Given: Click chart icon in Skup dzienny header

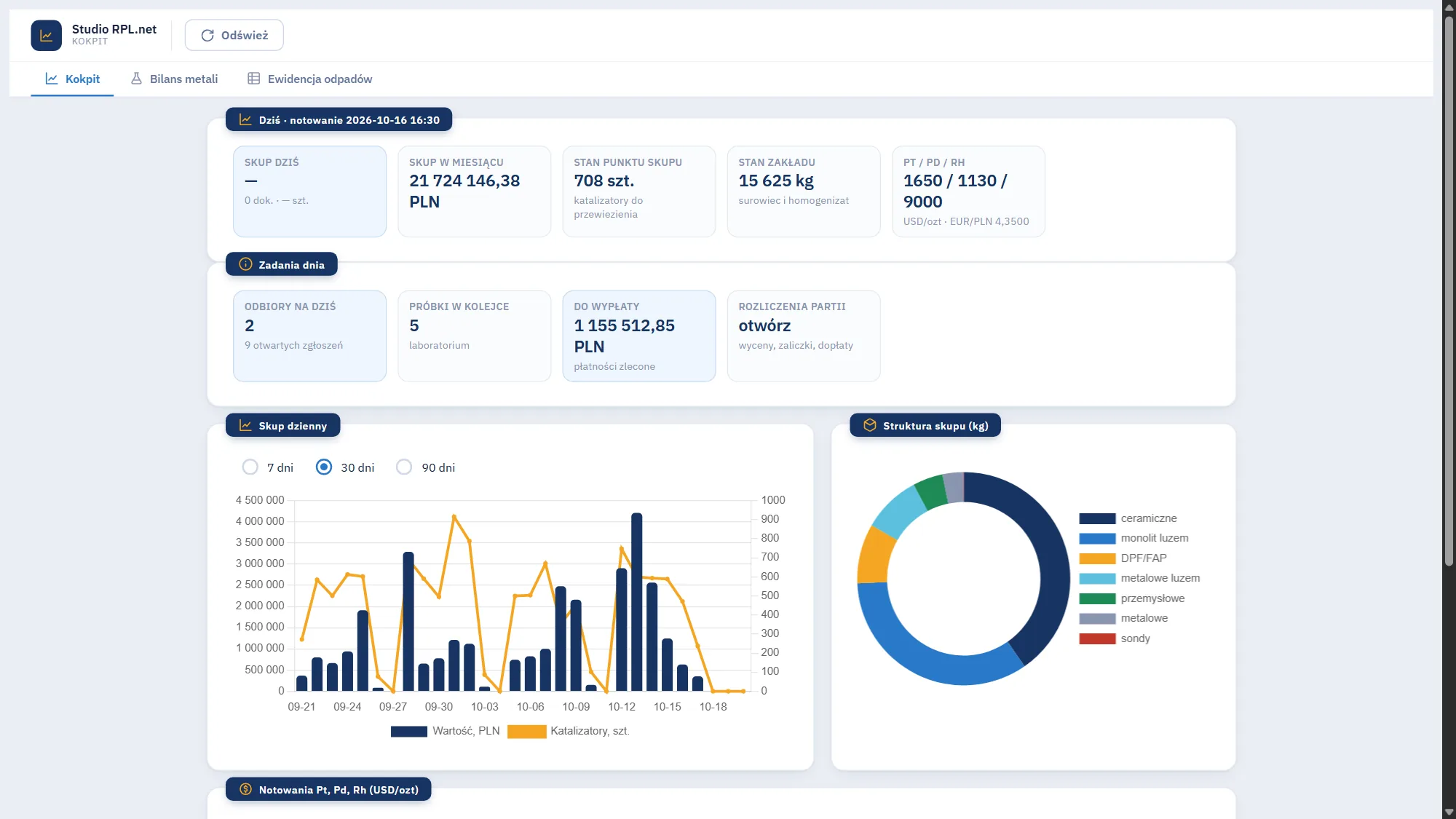Looking at the screenshot, I should (x=245, y=425).
